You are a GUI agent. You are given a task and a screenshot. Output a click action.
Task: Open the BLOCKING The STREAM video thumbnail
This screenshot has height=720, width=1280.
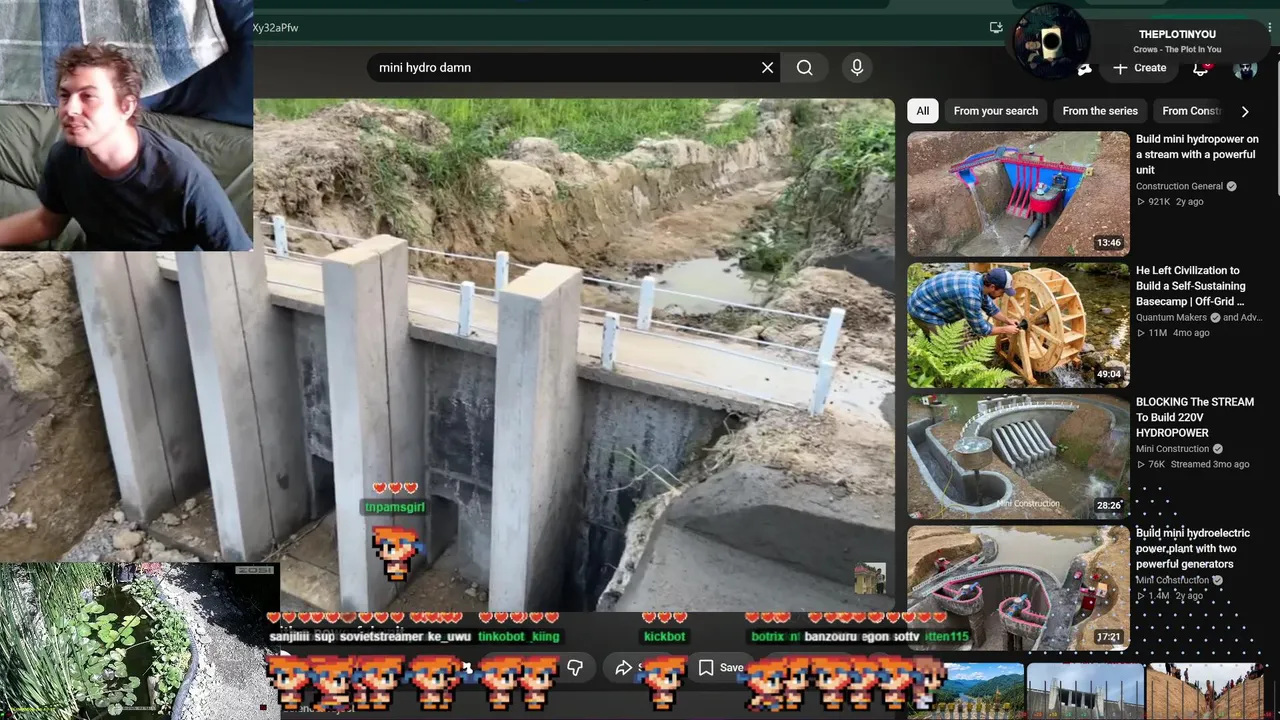coord(1018,456)
